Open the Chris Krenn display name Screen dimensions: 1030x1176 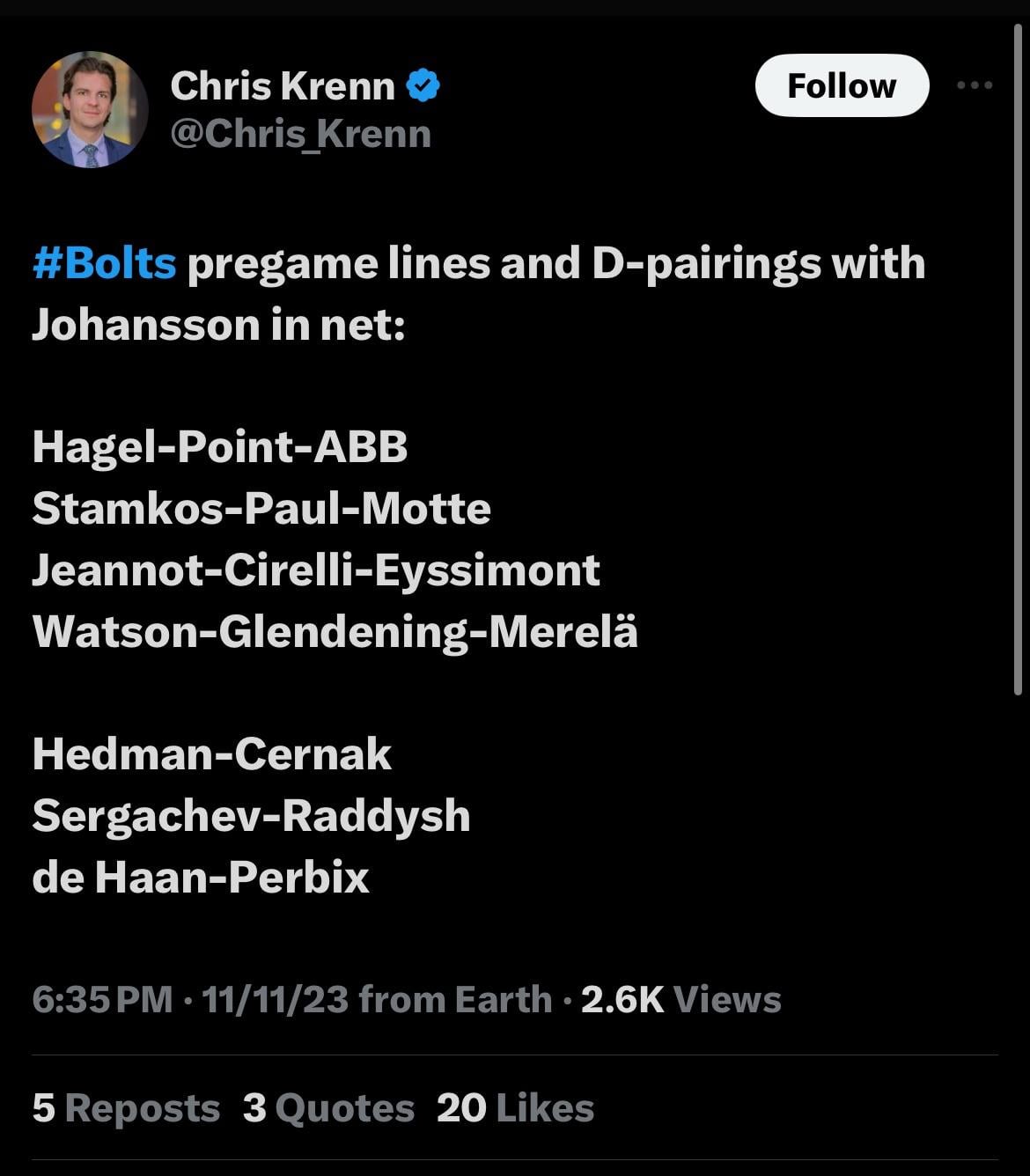pyautogui.click(x=282, y=86)
